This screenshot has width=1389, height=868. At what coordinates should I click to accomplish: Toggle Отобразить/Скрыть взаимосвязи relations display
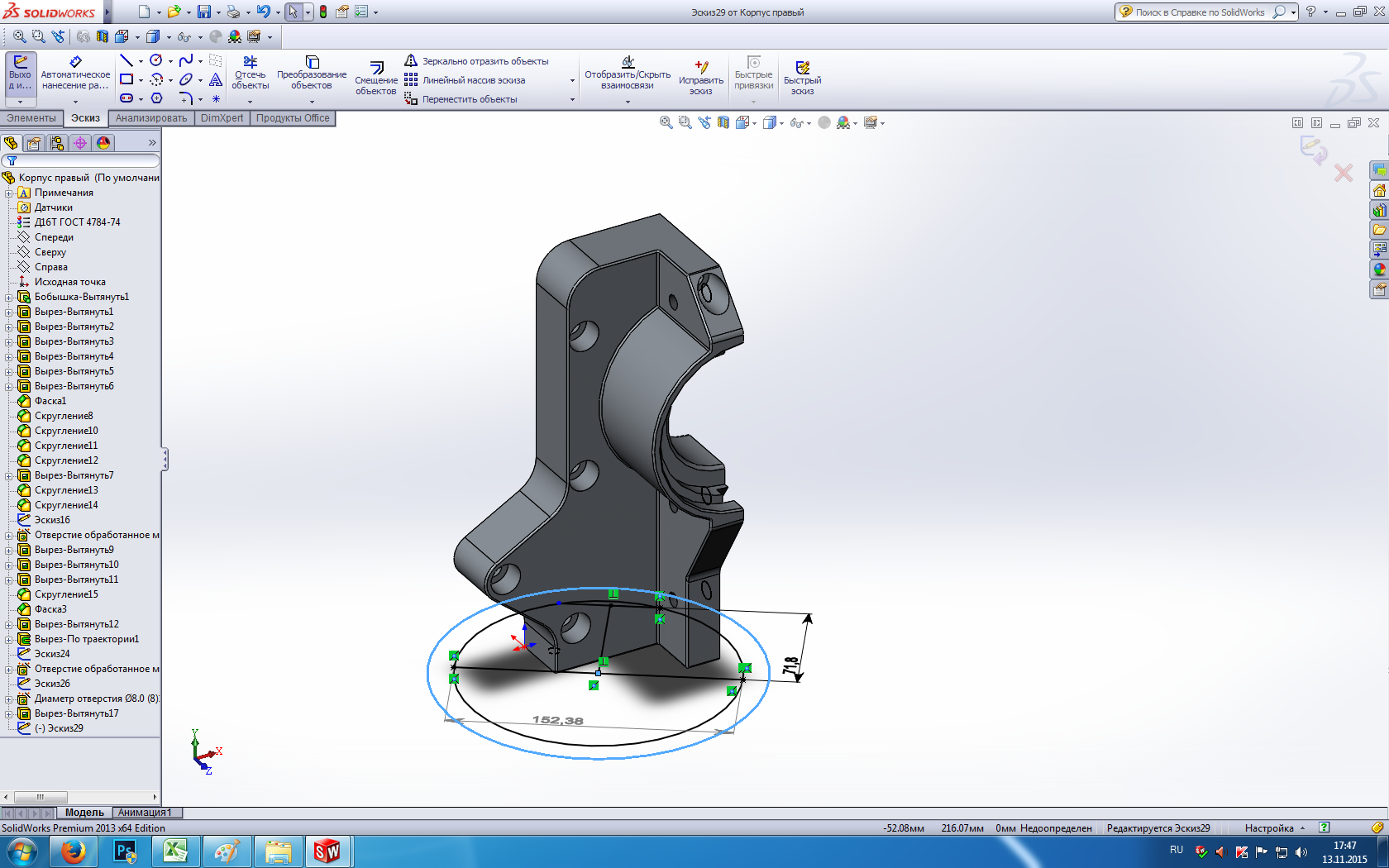click(x=628, y=73)
